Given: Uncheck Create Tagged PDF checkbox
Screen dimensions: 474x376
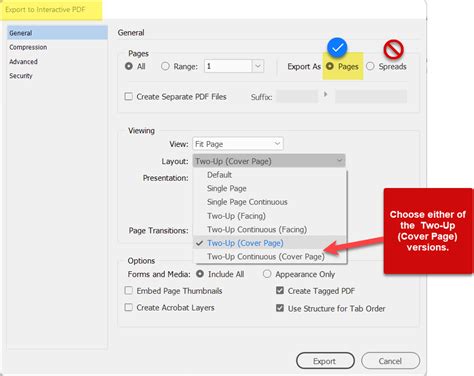Looking at the screenshot, I should [x=280, y=290].
